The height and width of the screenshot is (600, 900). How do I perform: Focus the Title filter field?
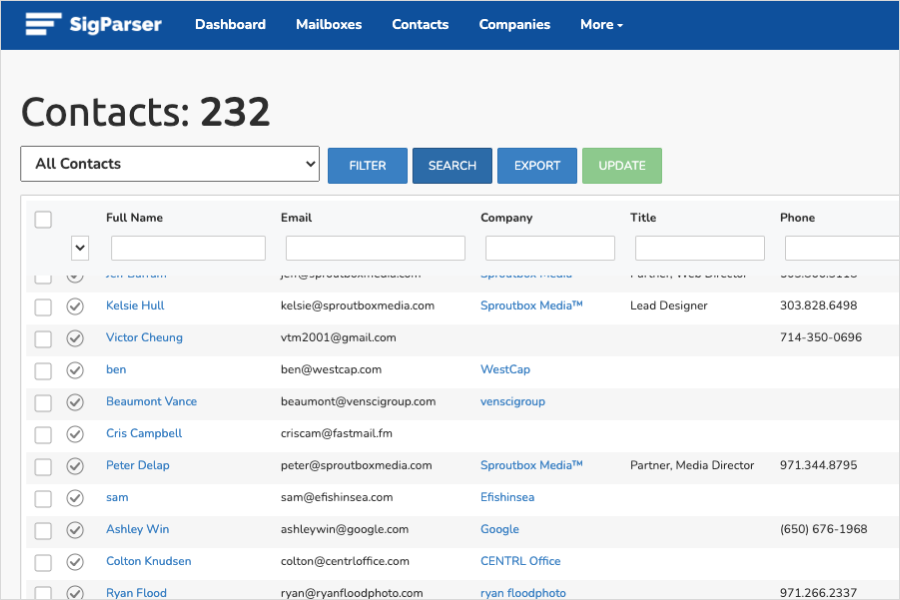(x=700, y=248)
